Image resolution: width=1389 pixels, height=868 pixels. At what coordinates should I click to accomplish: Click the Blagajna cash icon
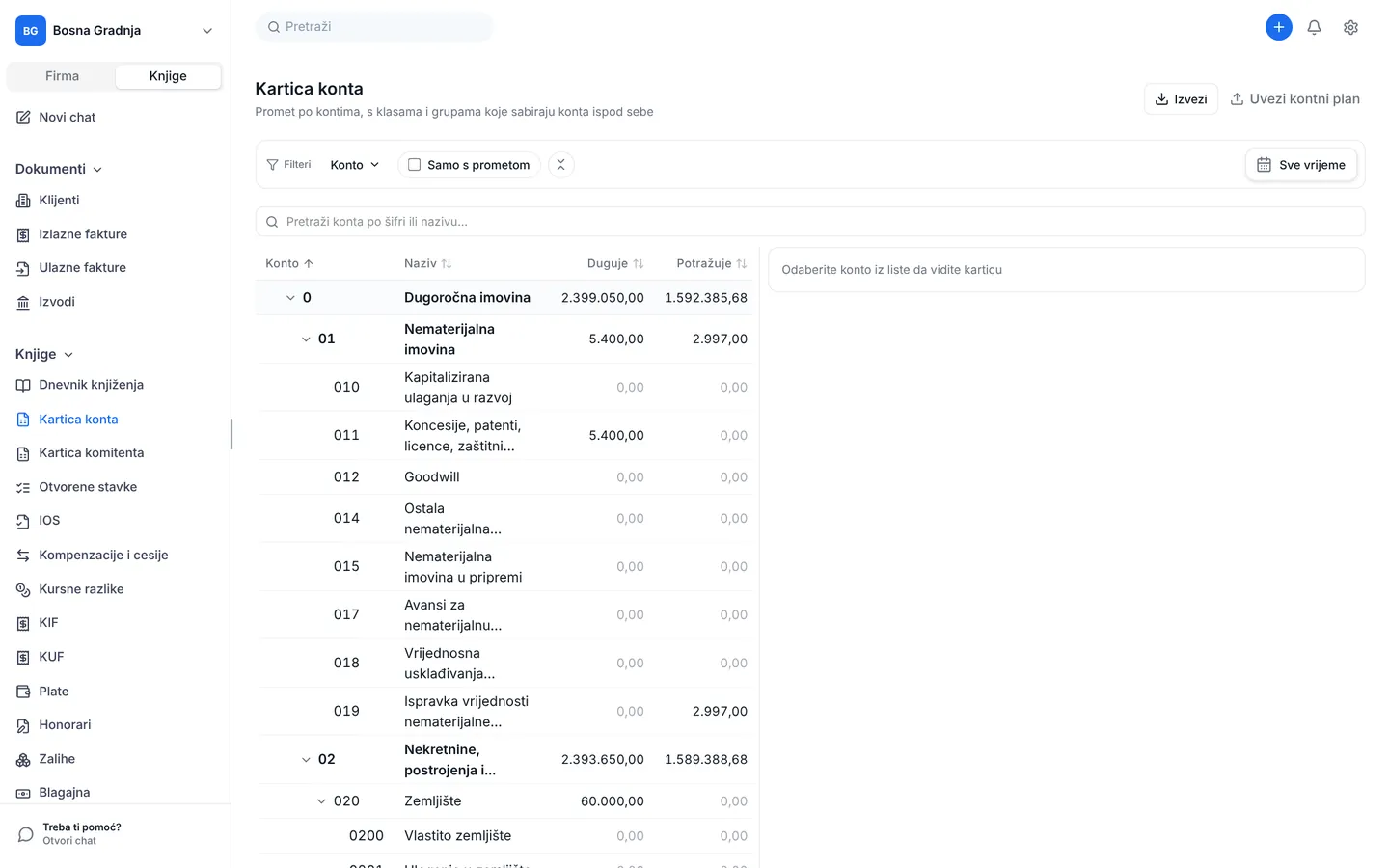[23, 793]
